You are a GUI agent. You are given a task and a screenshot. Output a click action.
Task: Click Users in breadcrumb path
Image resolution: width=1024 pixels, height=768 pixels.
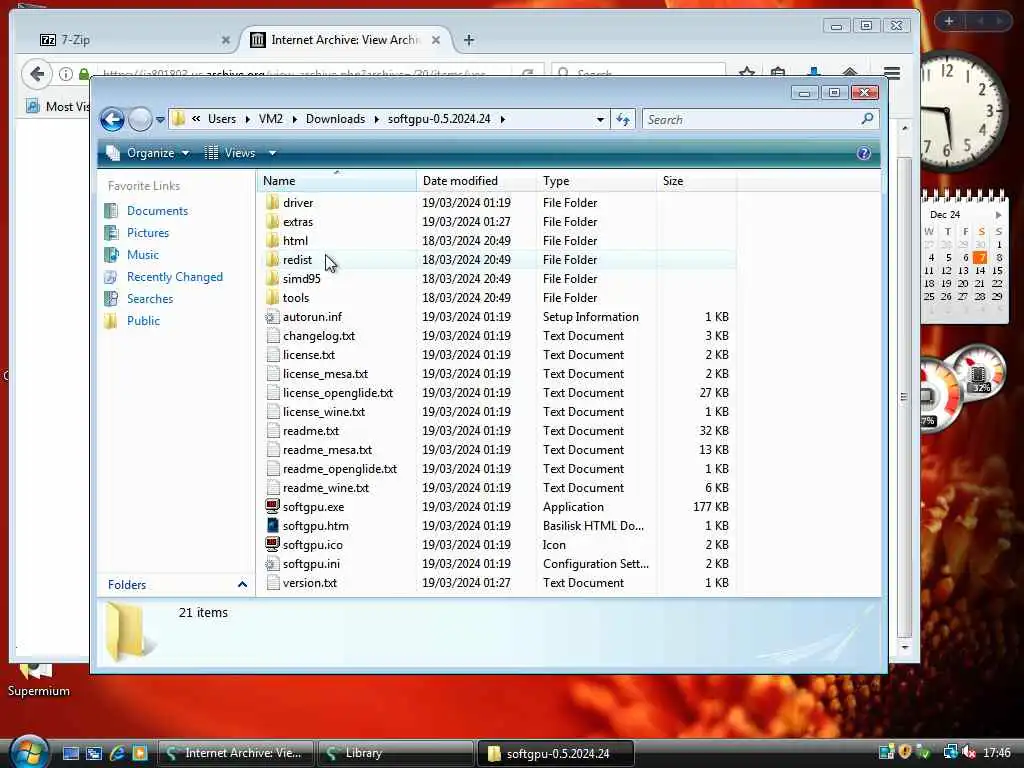click(221, 119)
